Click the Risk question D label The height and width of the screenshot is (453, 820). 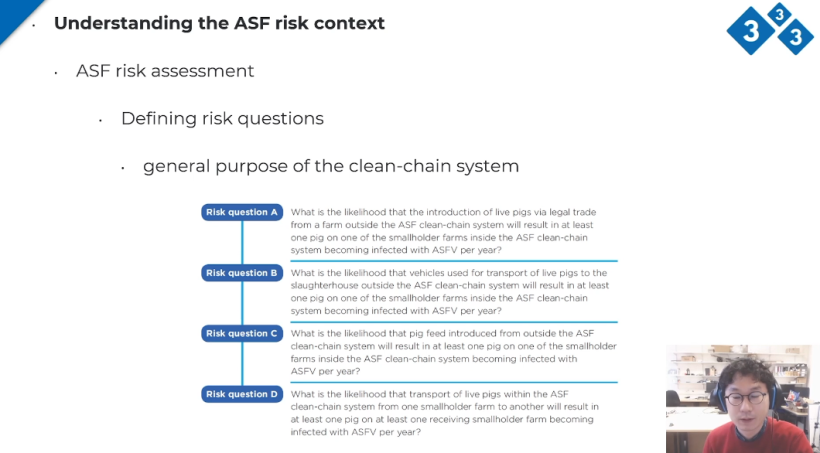242,394
